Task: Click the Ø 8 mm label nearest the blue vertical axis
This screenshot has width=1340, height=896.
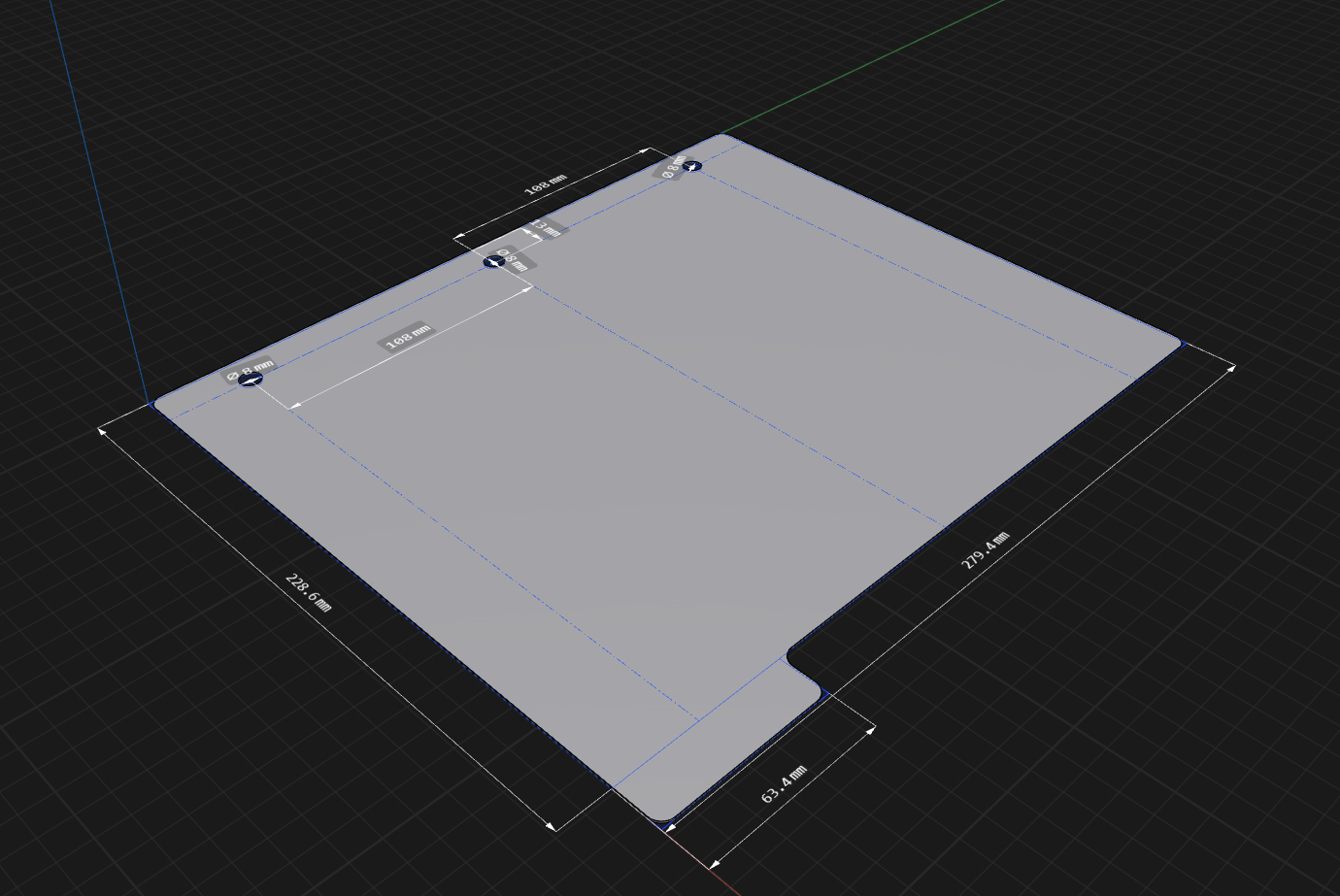Action: pos(251,370)
